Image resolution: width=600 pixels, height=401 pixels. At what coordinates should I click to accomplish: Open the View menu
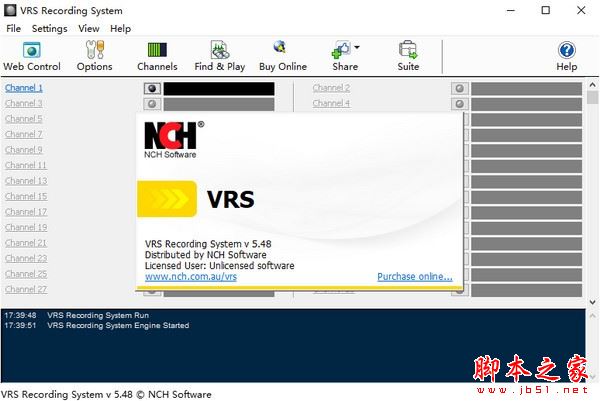[89, 29]
